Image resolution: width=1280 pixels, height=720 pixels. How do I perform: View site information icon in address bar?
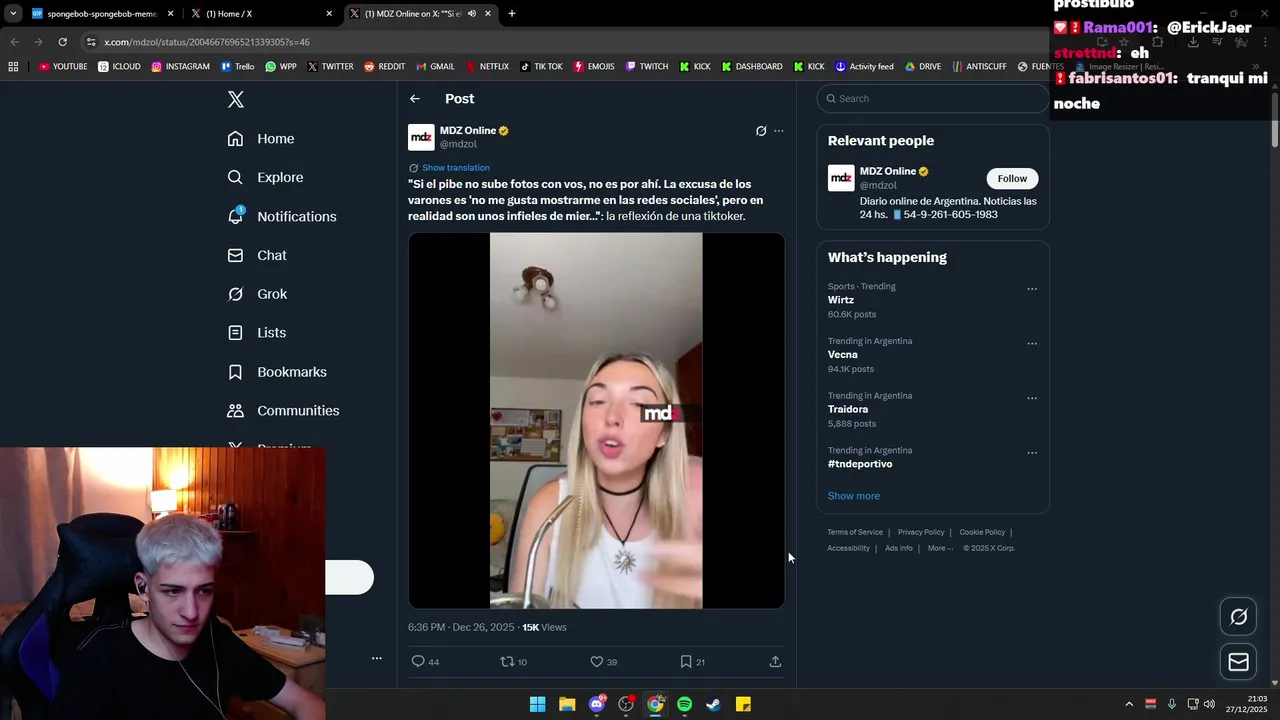[x=91, y=42]
